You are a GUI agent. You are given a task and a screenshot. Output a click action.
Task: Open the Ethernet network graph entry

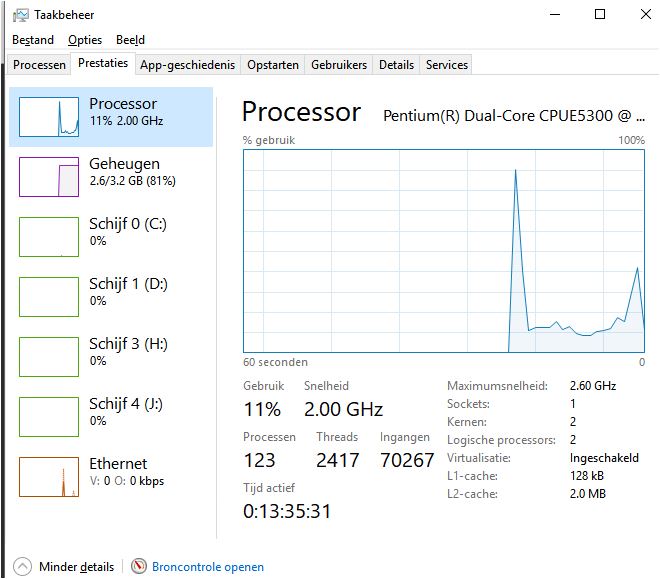(49, 477)
